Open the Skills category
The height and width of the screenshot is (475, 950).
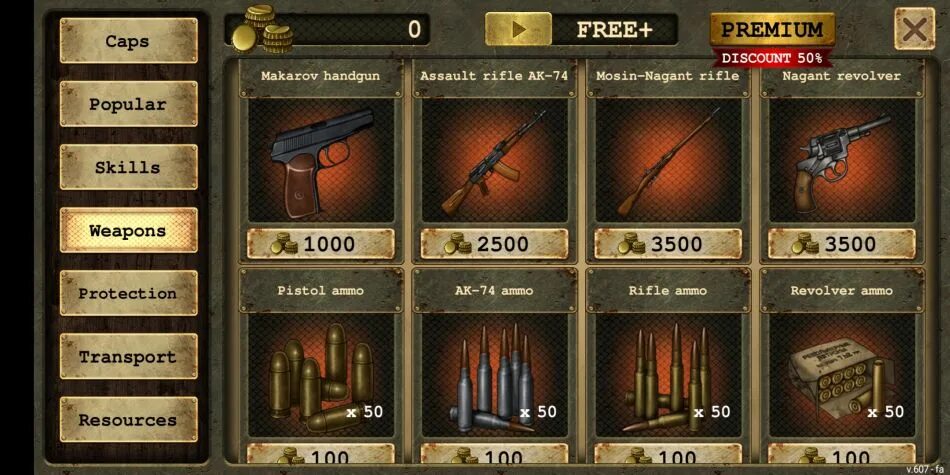tap(128, 167)
